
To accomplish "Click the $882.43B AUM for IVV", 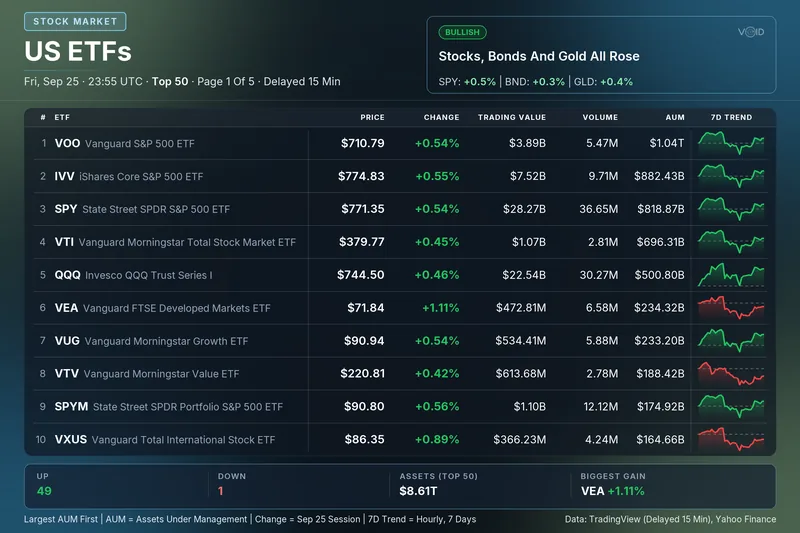I will click(x=659, y=176).
